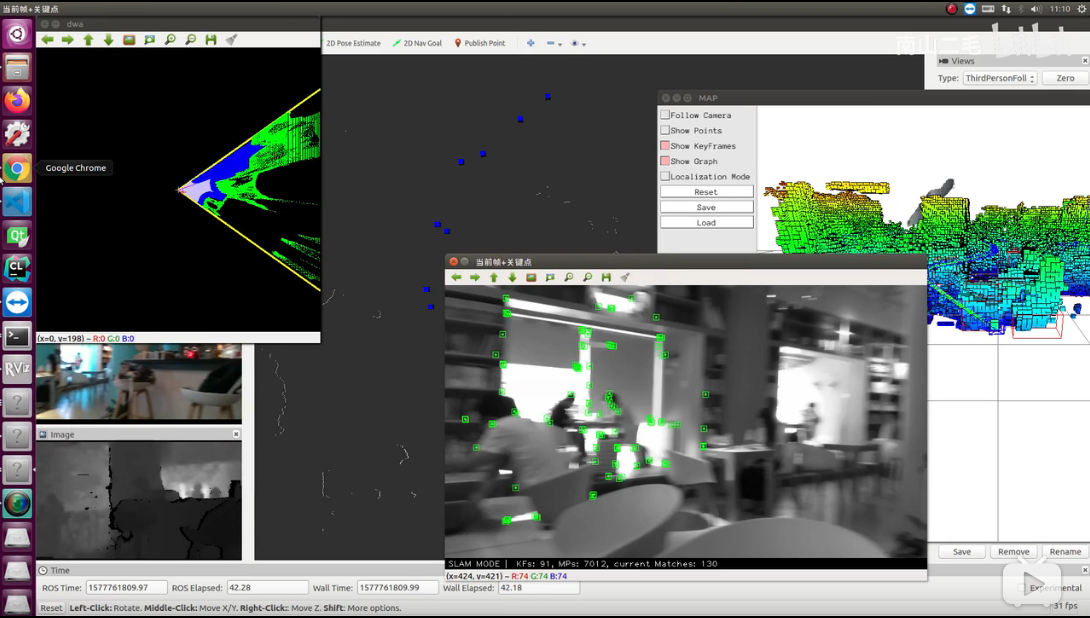Click ROS Time field
1090x618 pixels.
coord(126,587)
